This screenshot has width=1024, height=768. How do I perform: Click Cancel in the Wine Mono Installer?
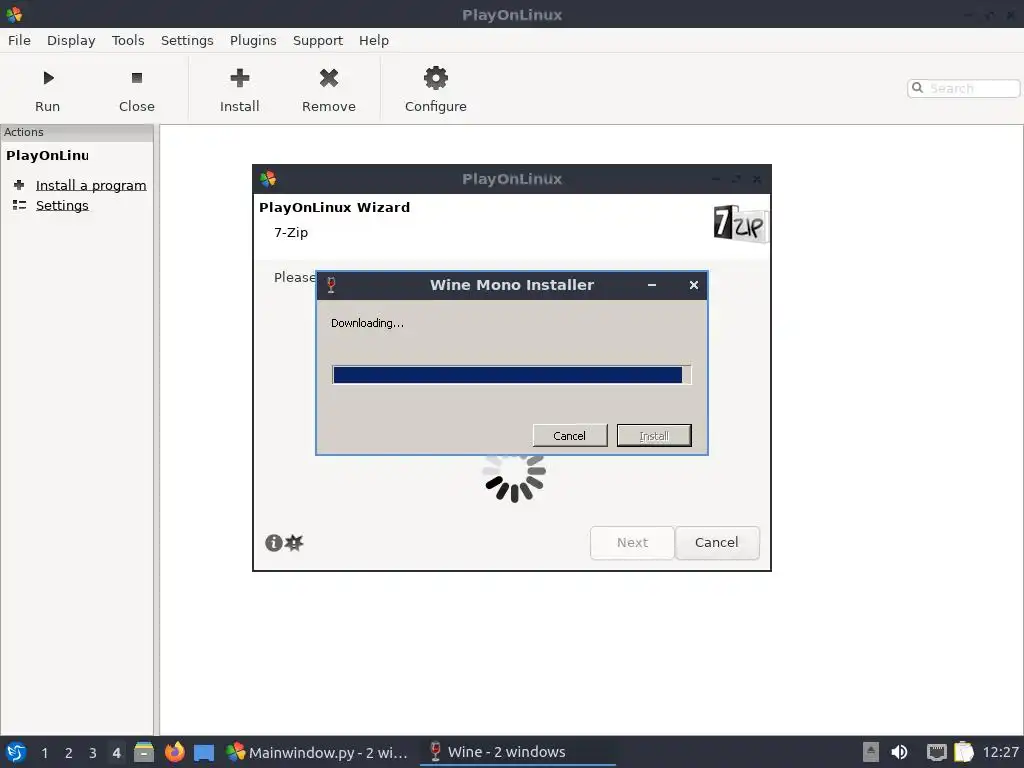(569, 436)
